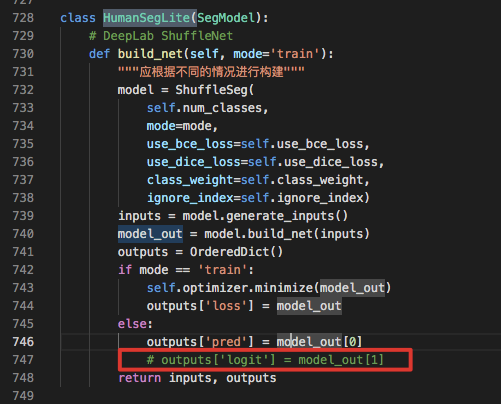
Task: Click the build_net function name on line 730
Action: [x=150, y=54]
